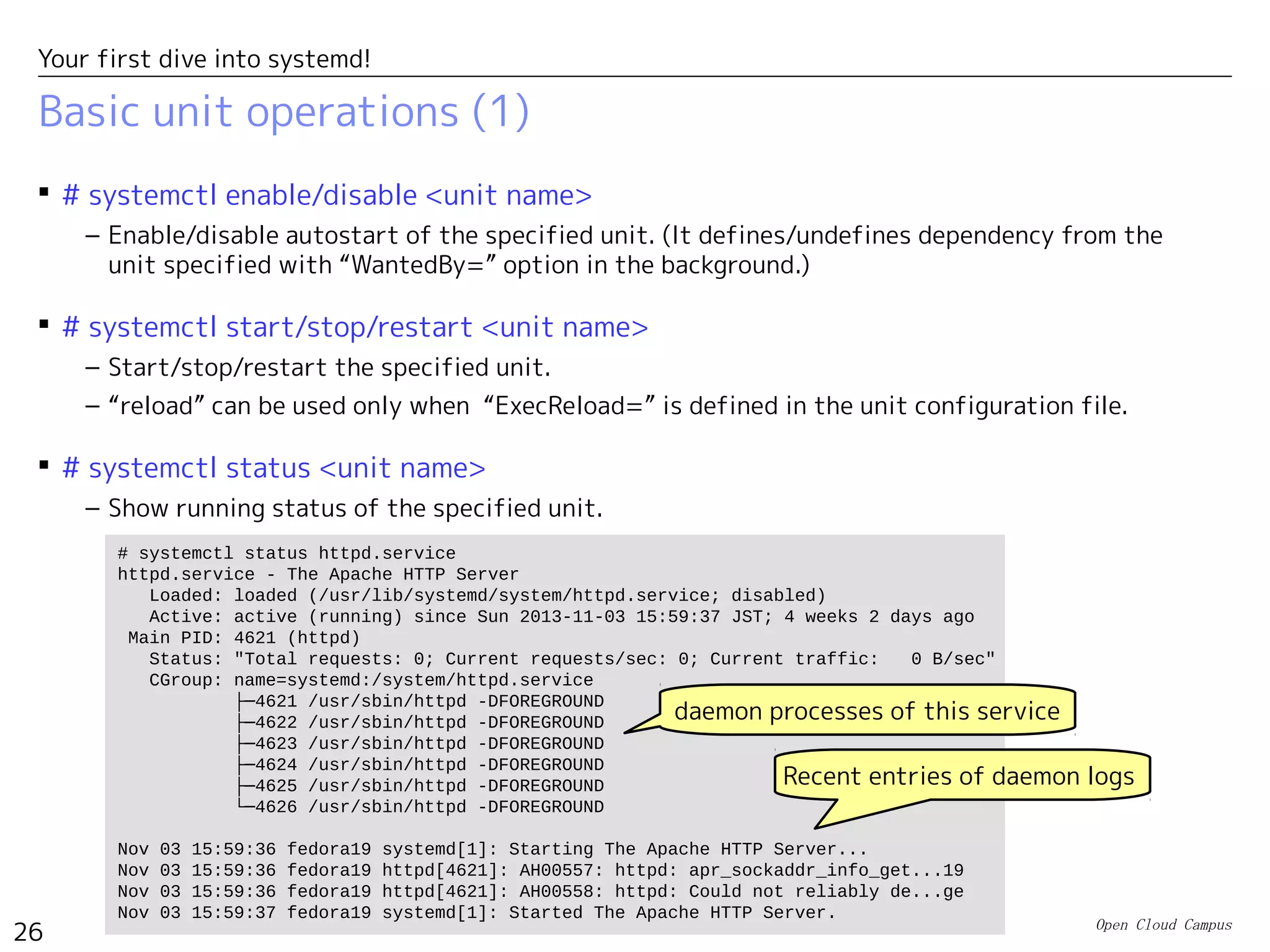Click log line 'Started The Apache HTTP Server.'
The height and width of the screenshot is (952, 1270).
click(x=477, y=912)
